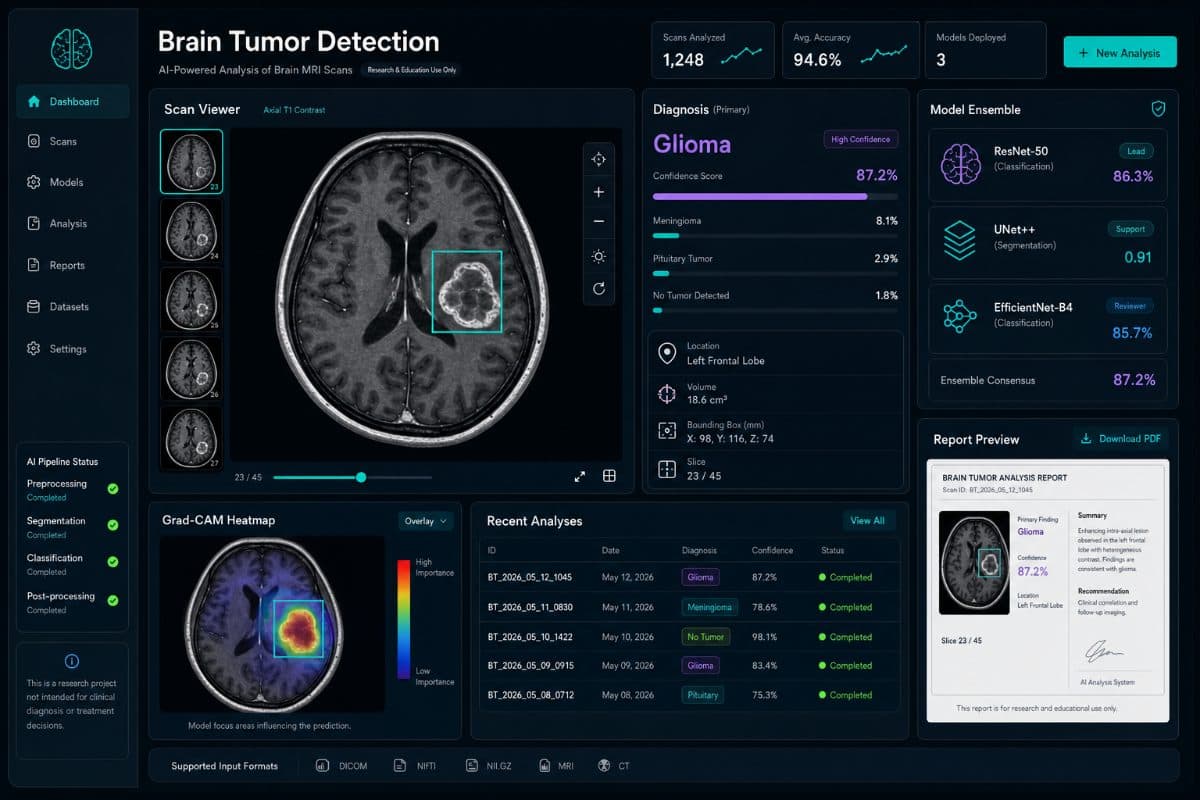Select scan thumbnail slice 27

point(192,437)
